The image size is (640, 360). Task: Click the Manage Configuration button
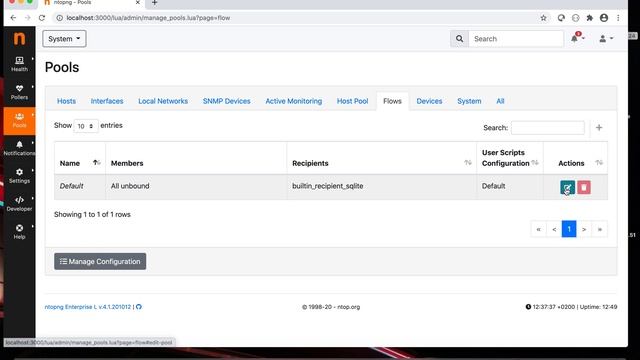[100, 261]
